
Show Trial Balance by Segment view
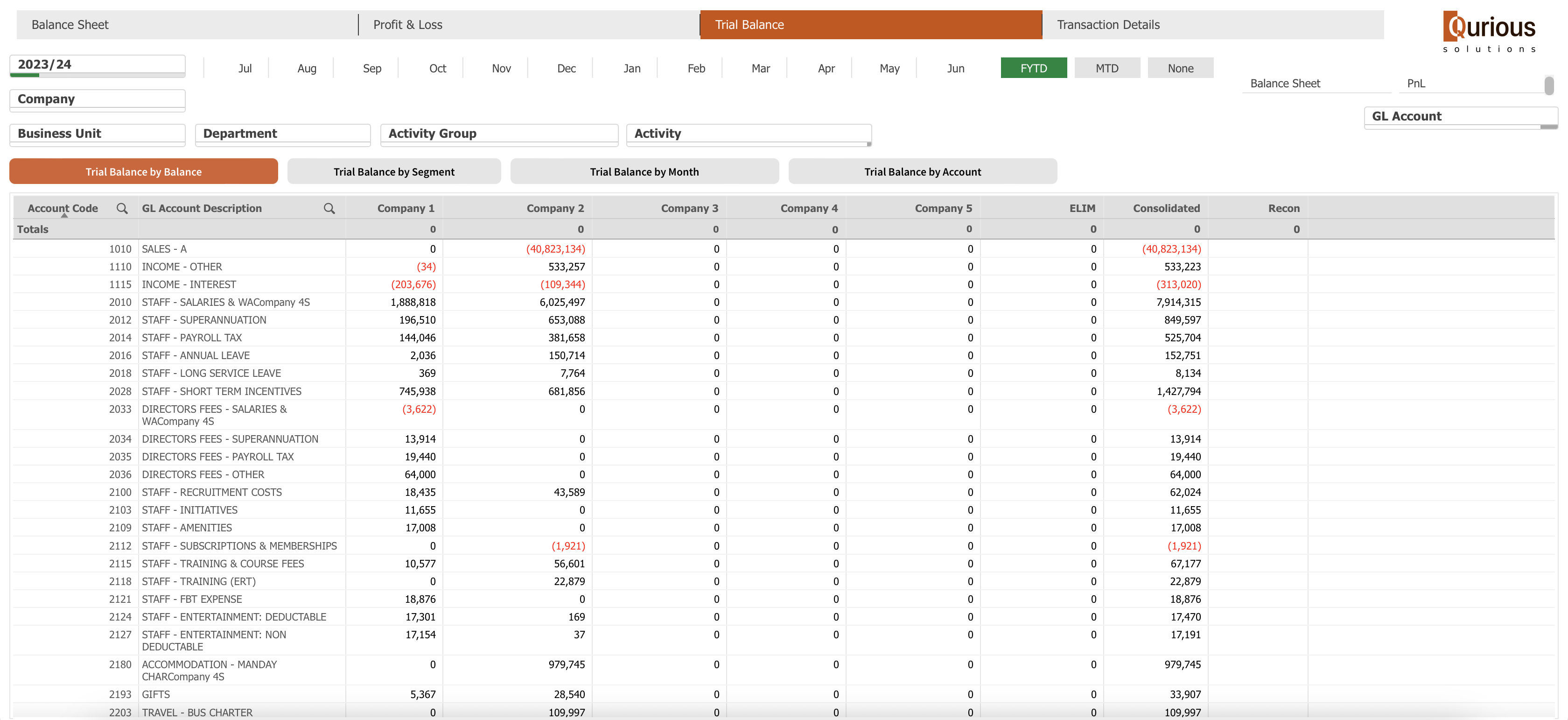click(394, 172)
